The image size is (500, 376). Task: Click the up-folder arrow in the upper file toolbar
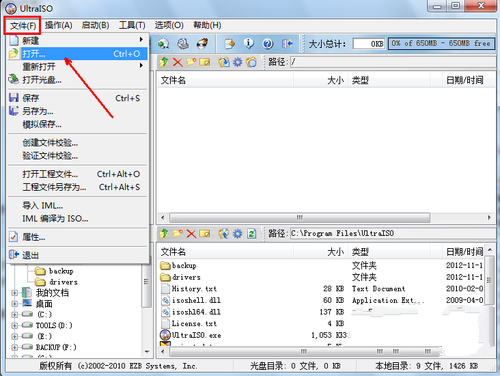pos(164,62)
